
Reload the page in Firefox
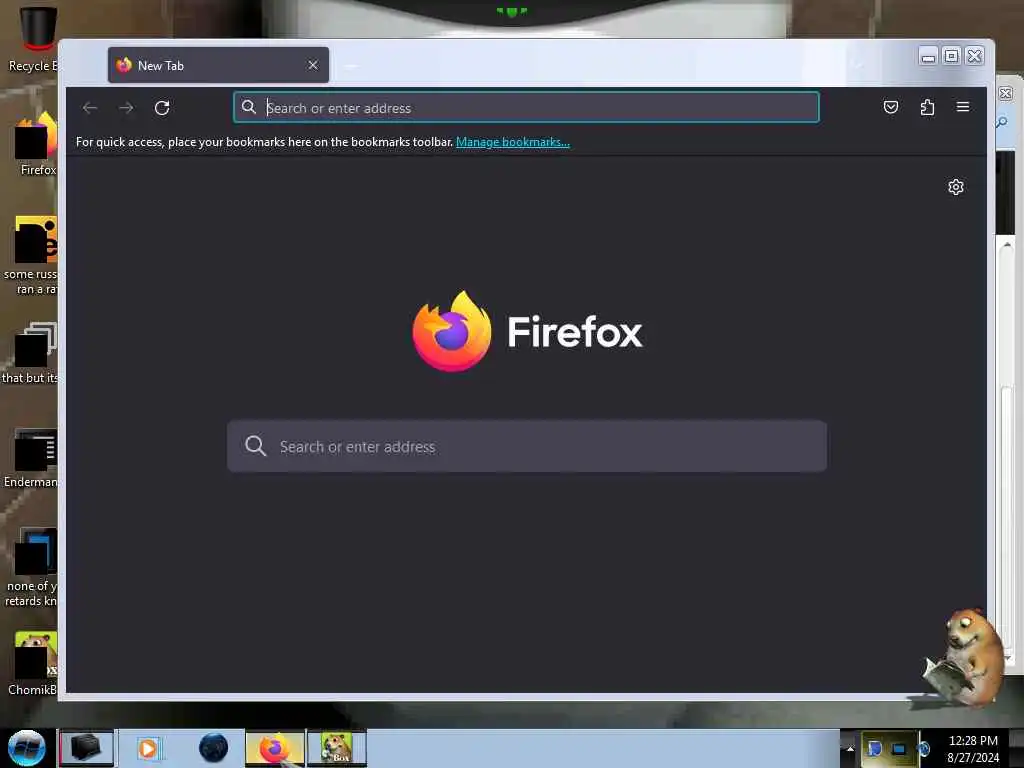pyautogui.click(x=162, y=108)
